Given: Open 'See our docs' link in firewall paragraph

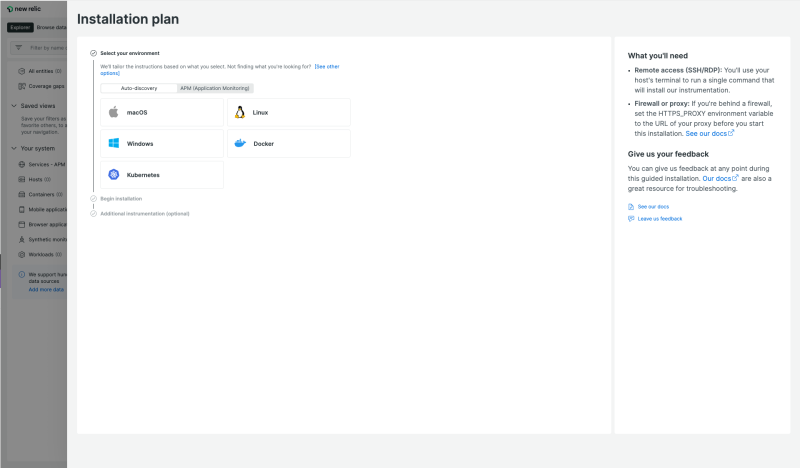Looking at the screenshot, I should 706,134.
